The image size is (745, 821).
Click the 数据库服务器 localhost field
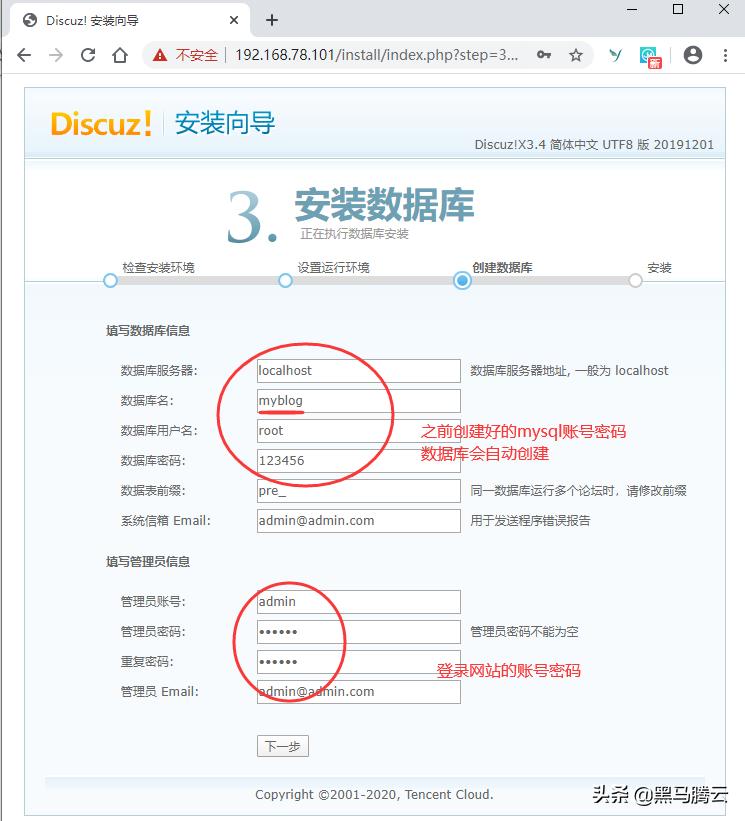[359, 371]
